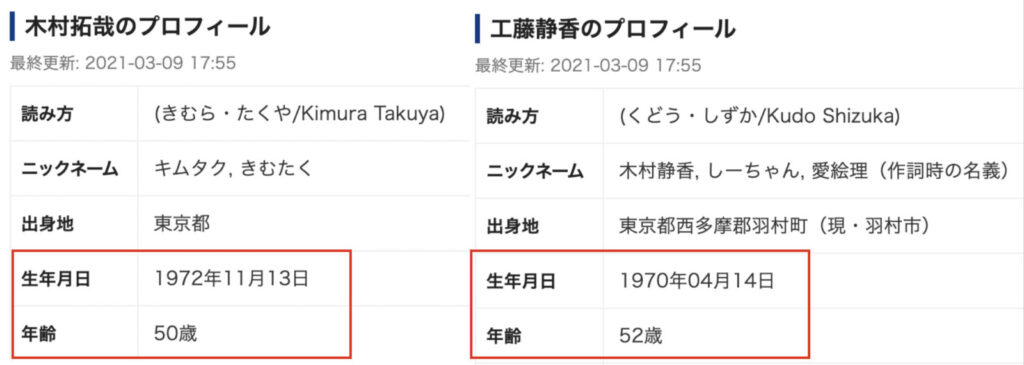Click the 50歳 age value

(x=176, y=334)
